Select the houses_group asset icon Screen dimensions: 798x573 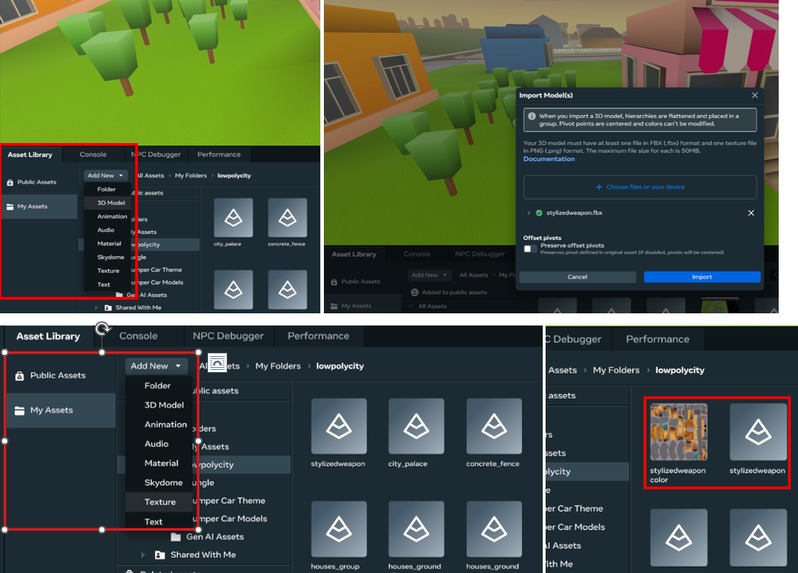tap(339, 529)
